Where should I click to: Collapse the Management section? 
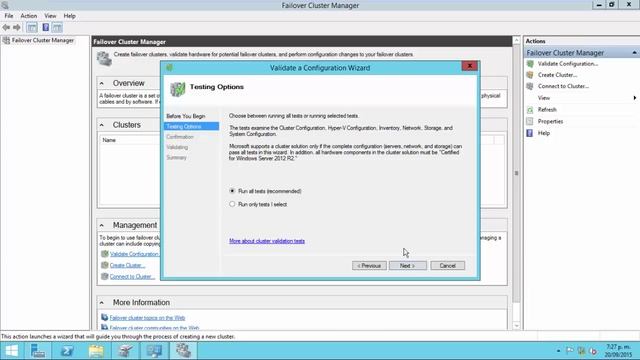click(102, 225)
